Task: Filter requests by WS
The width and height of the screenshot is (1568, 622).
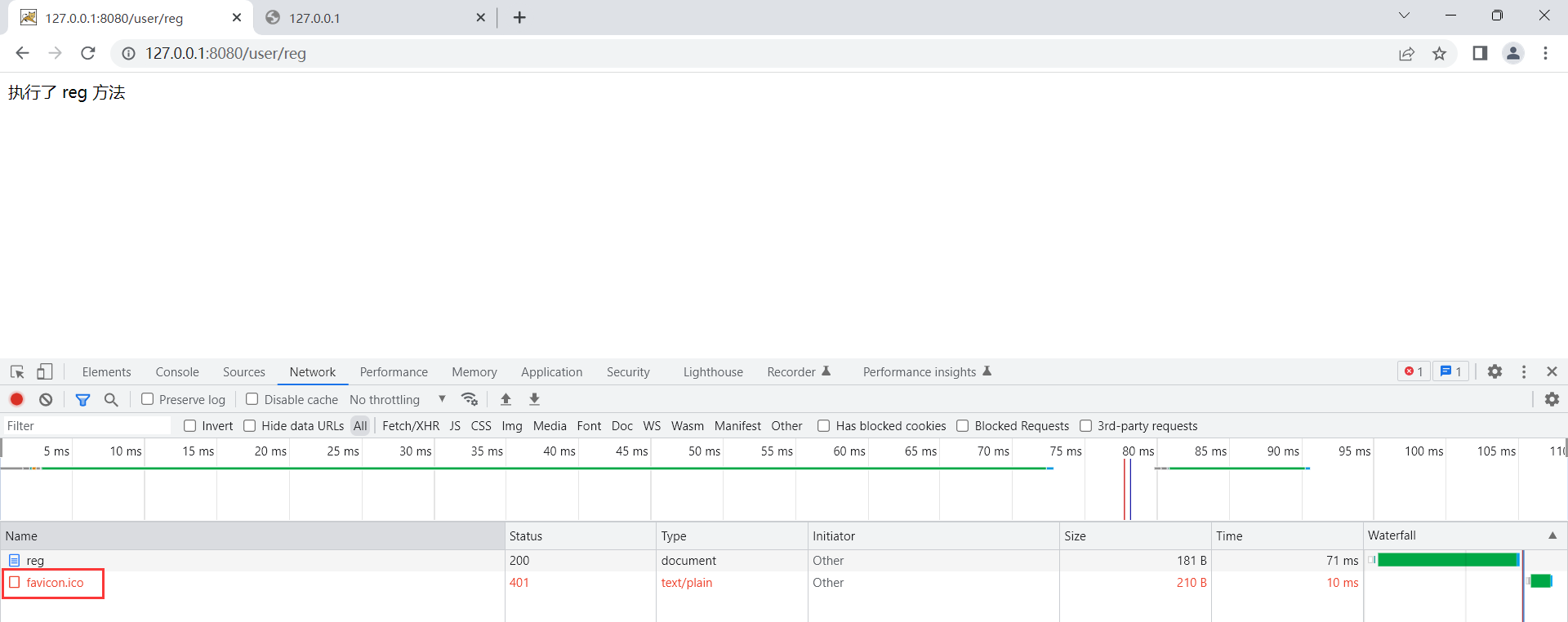Action: tap(652, 425)
